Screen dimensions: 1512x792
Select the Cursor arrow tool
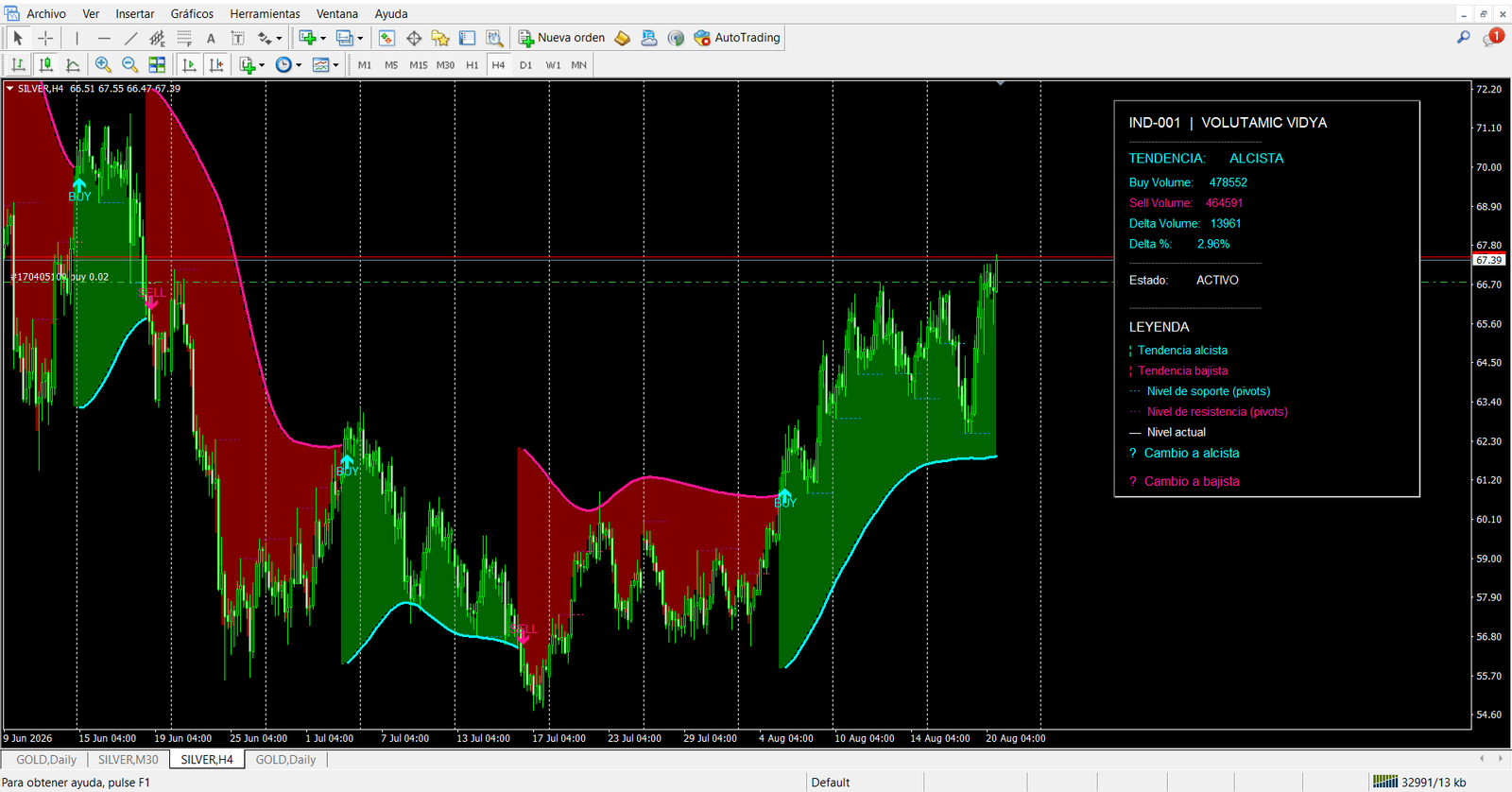(x=17, y=38)
